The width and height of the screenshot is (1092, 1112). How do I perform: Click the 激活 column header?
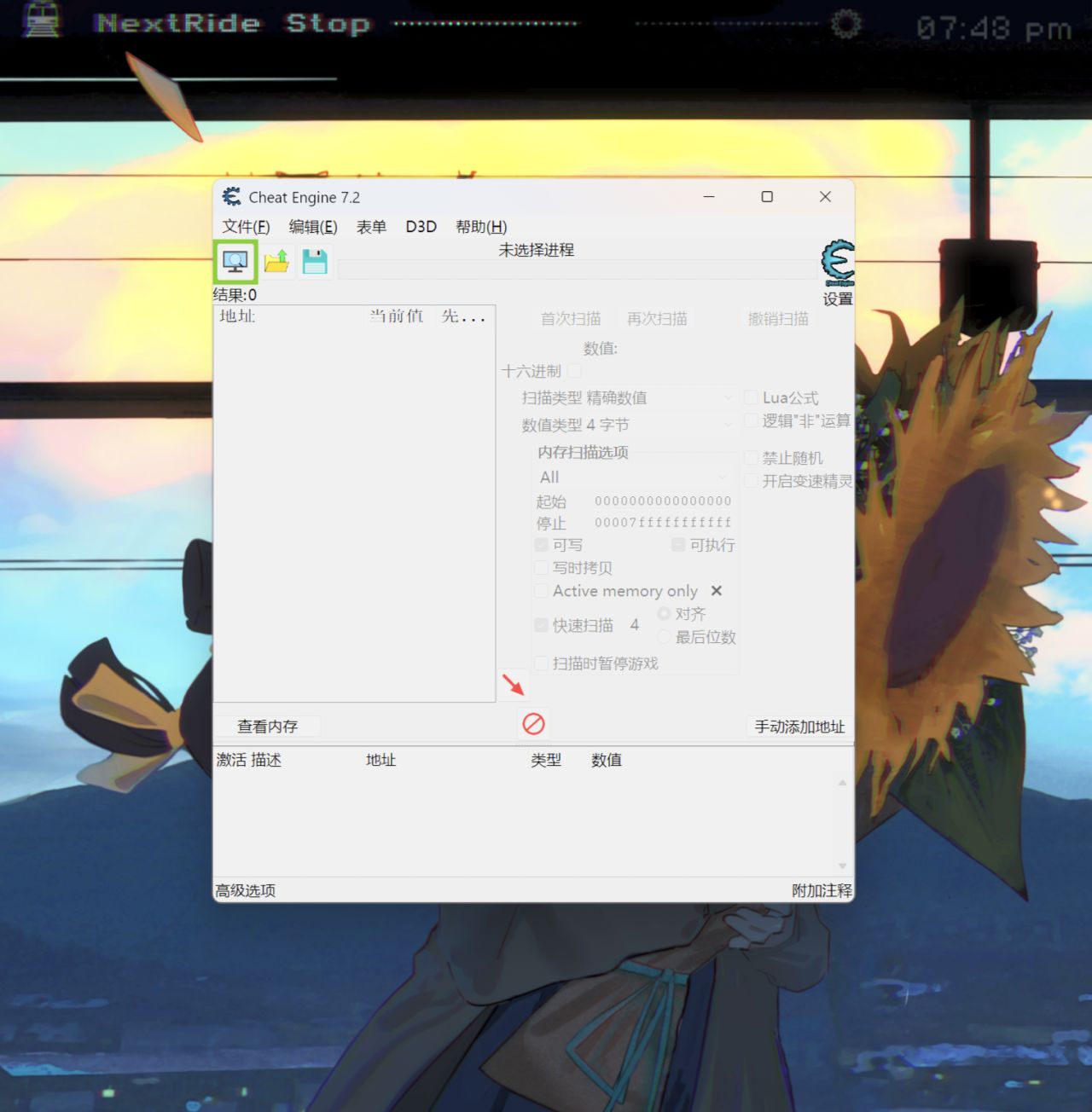(x=231, y=760)
